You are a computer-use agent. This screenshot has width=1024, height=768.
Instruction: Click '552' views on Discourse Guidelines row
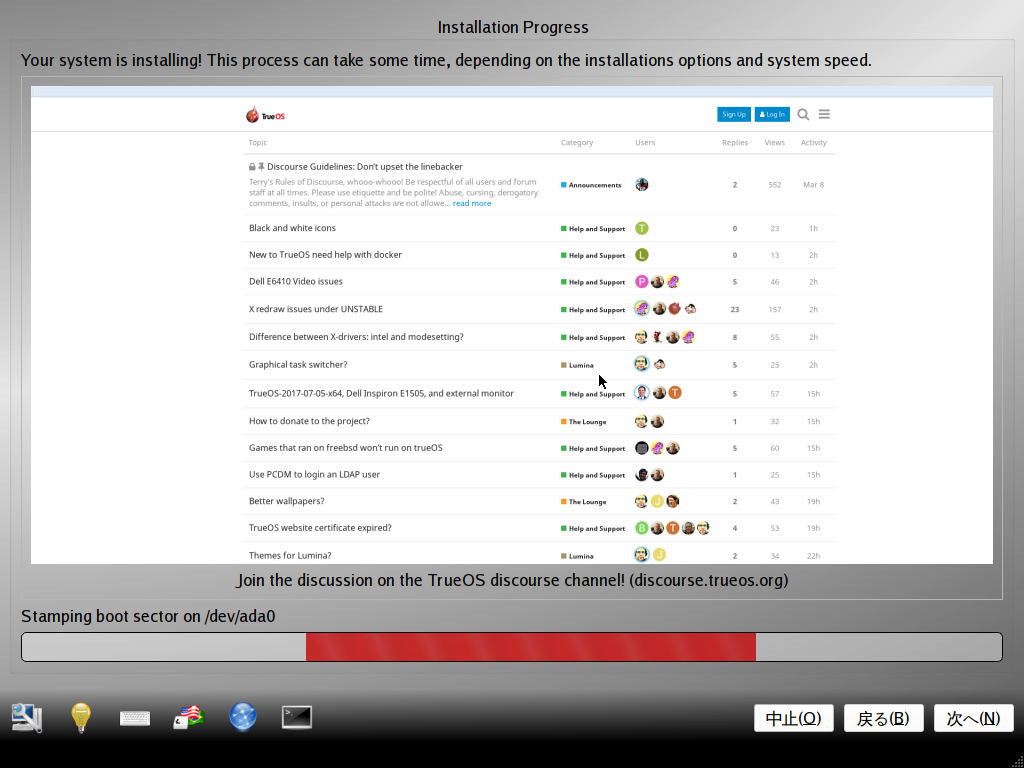click(775, 185)
